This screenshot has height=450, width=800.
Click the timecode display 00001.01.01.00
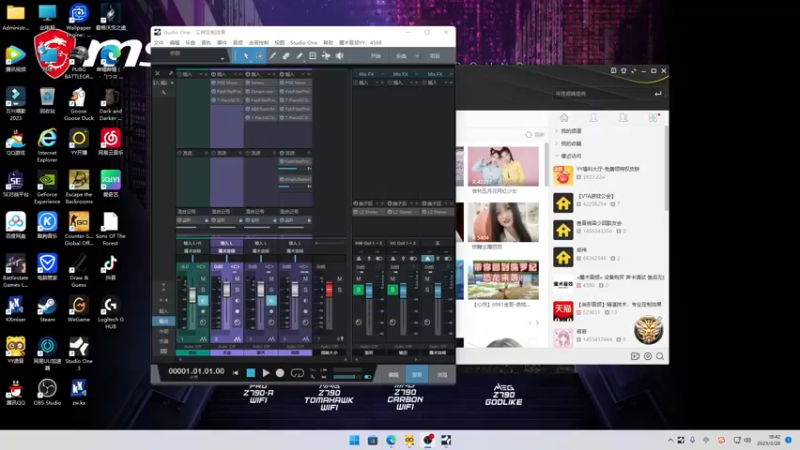pos(196,371)
